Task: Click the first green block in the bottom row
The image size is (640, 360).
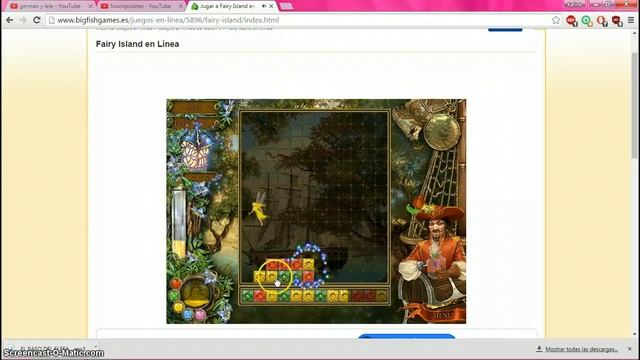Action: 247,296
